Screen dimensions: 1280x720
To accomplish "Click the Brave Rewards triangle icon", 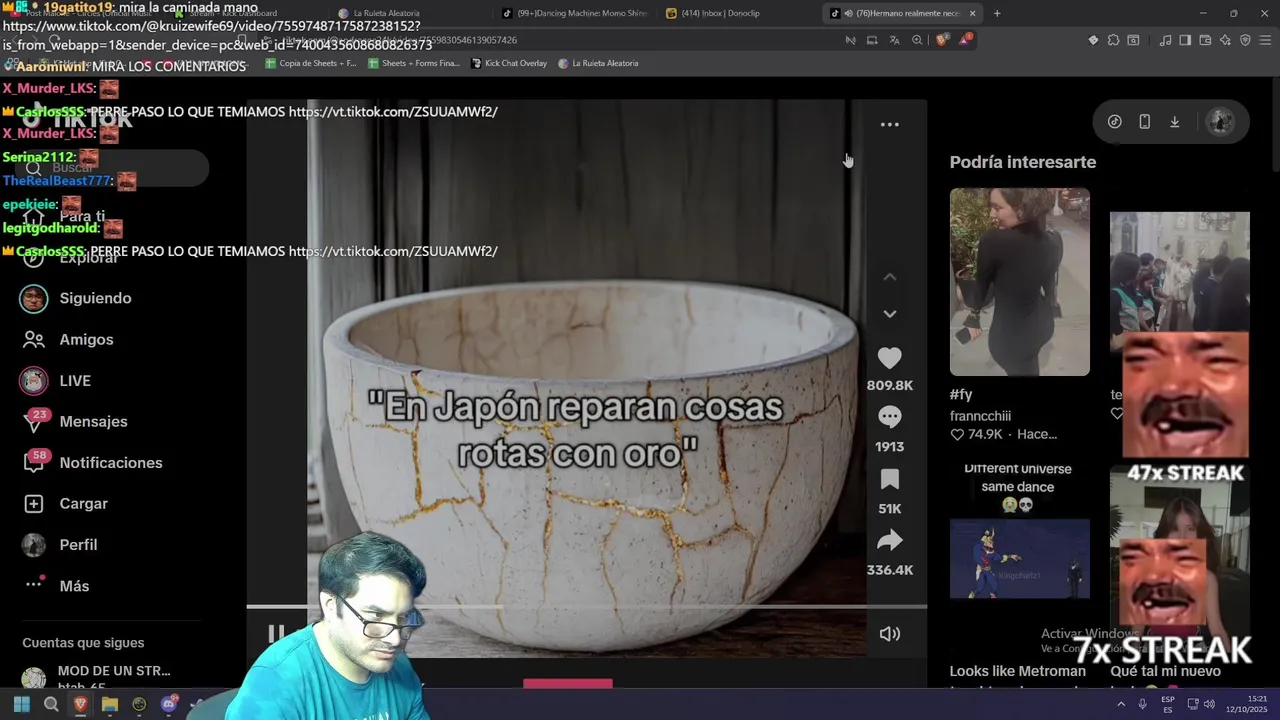I will [965, 40].
